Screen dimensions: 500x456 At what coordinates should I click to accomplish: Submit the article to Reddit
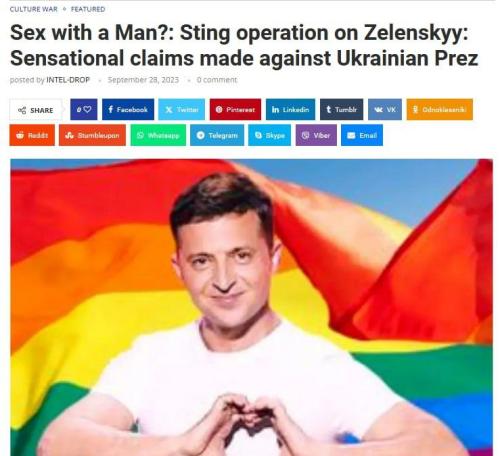pyautogui.click(x=32, y=135)
